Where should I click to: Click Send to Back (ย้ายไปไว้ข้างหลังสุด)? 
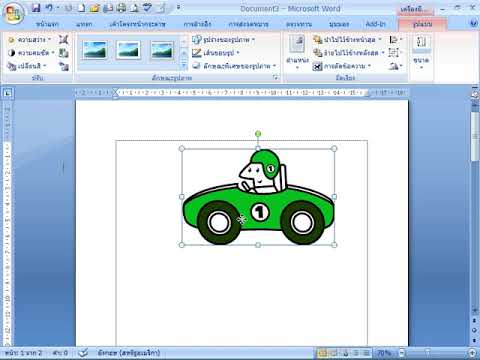pyautogui.click(x=349, y=53)
